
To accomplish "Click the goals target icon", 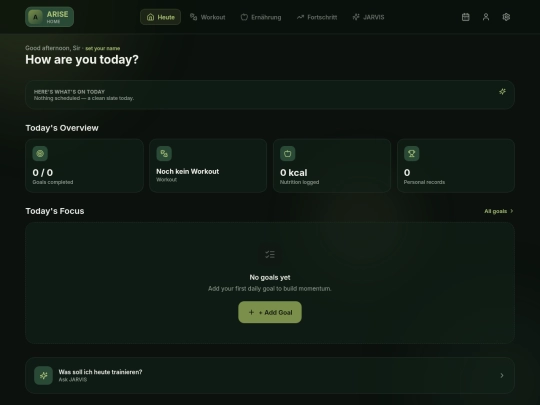I will point(40,154).
